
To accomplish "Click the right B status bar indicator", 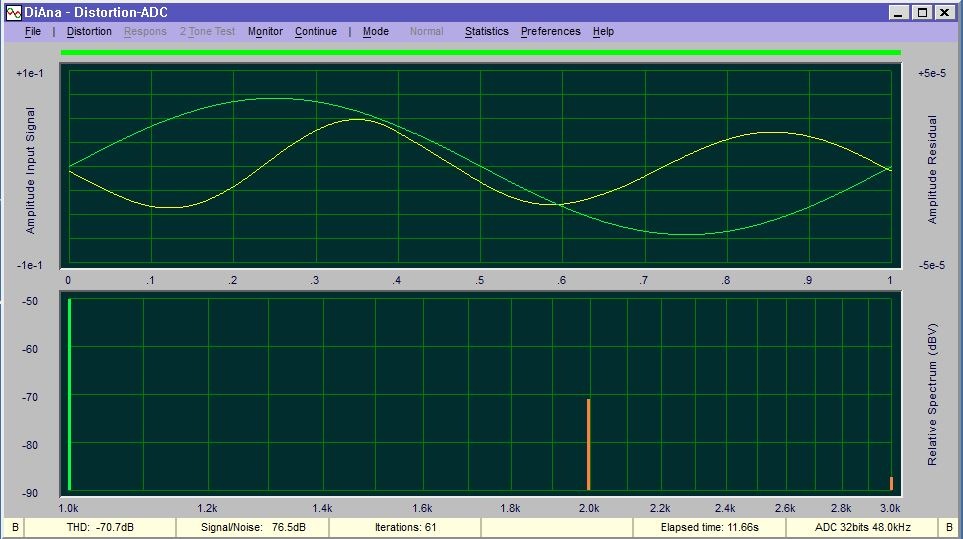I will click(x=949, y=527).
